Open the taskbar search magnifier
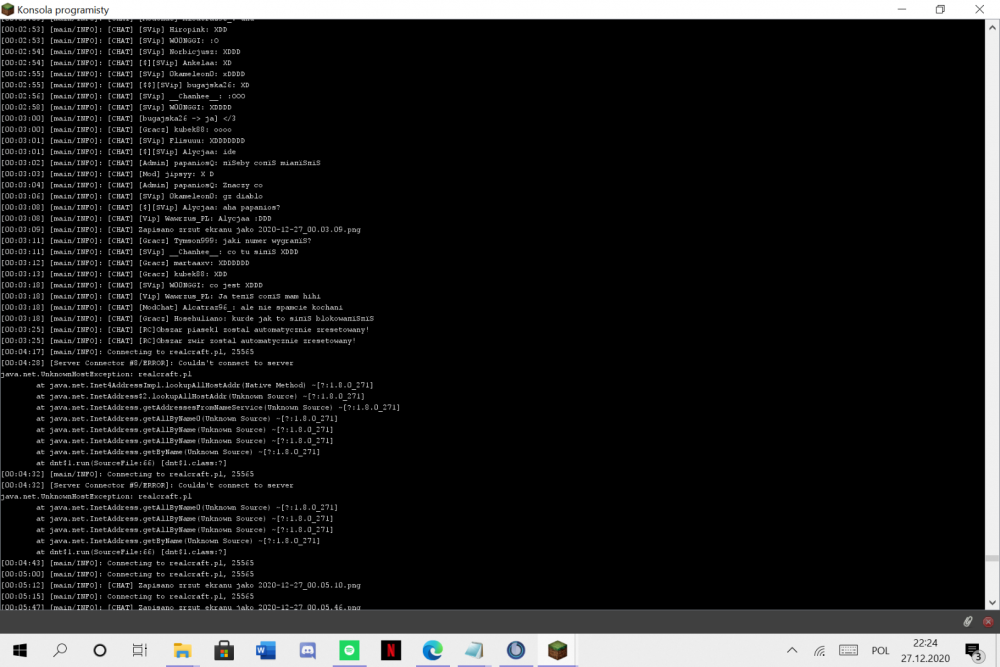Screen dimensions: 1000x667 click(59, 650)
